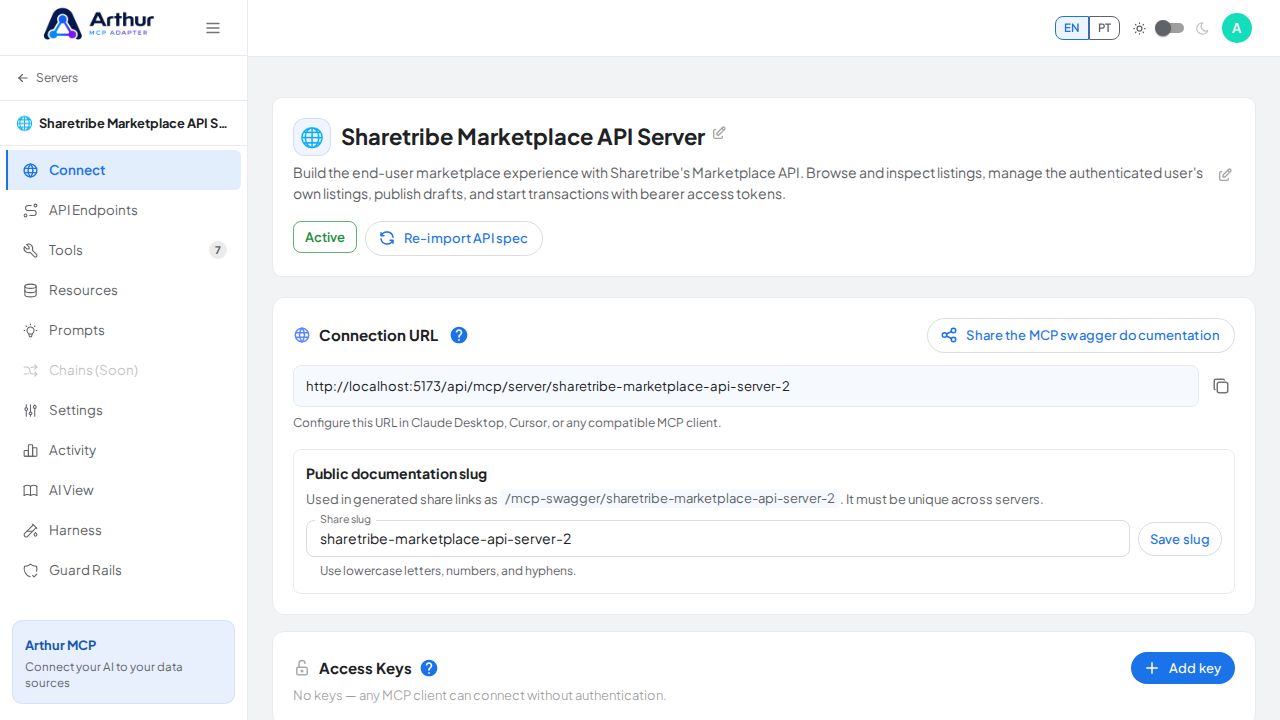The width and height of the screenshot is (1280, 720).
Task: Switch language to PT
Action: 1104,28
